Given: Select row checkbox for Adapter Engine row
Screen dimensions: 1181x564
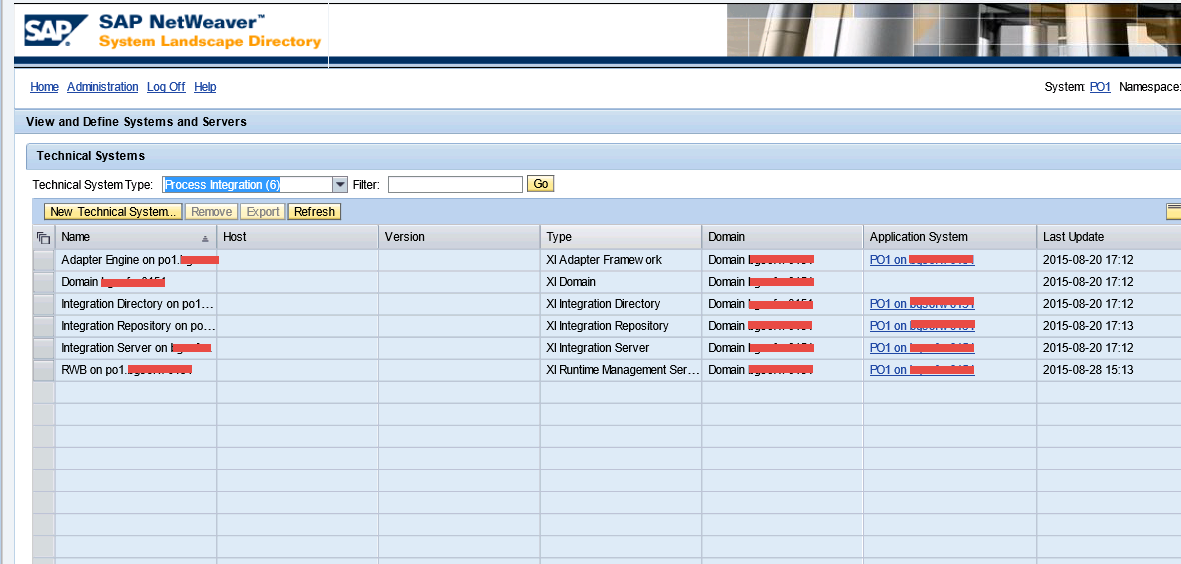Looking at the screenshot, I should pyautogui.click(x=44, y=260).
